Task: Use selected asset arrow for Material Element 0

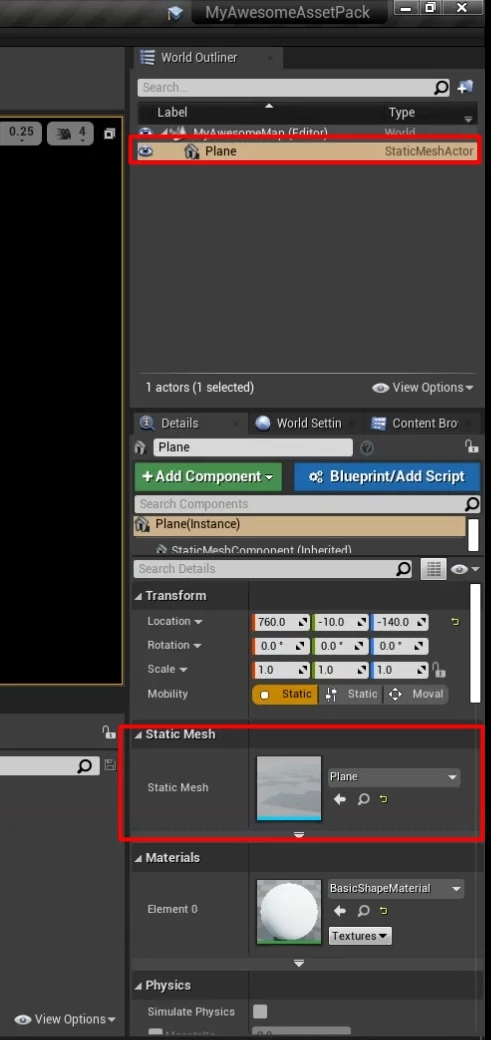Action: pos(340,911)
